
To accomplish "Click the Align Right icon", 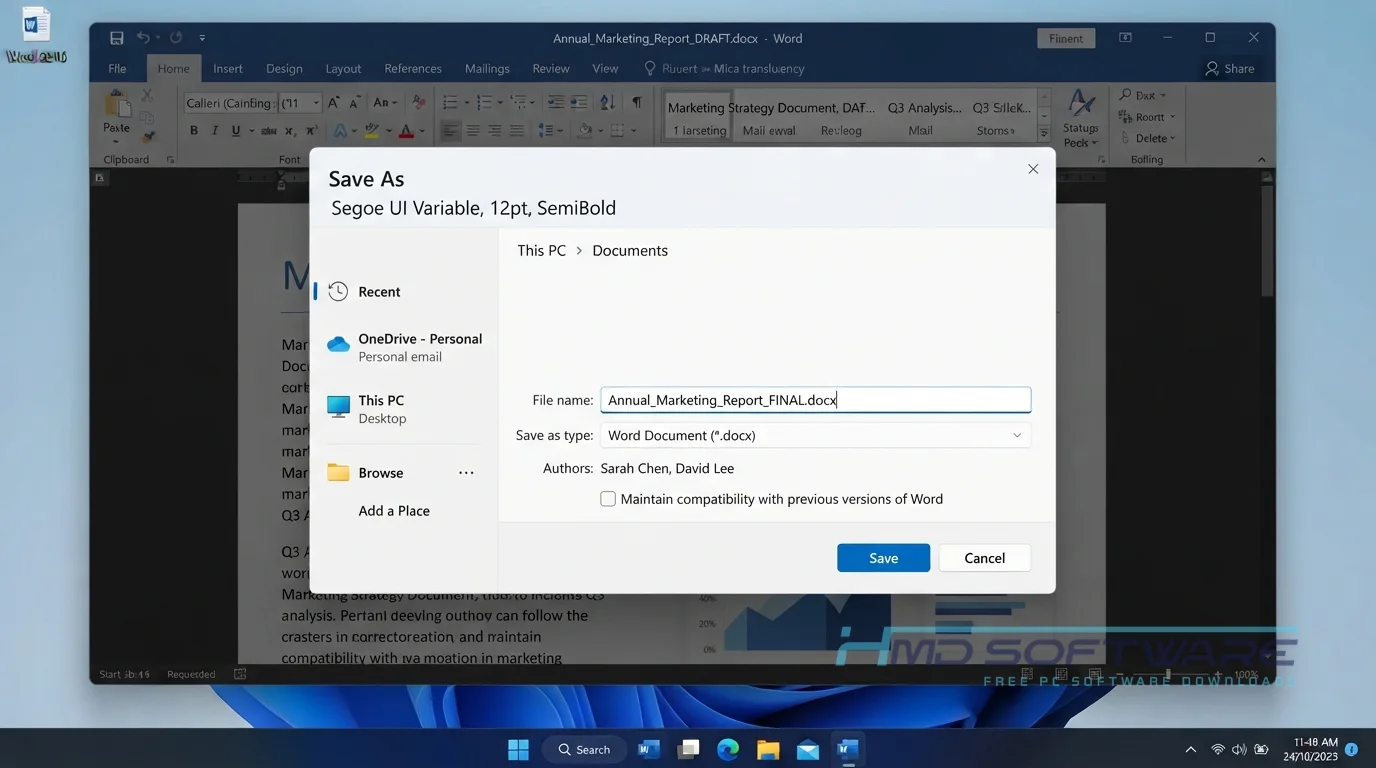I will coord(495,131).
